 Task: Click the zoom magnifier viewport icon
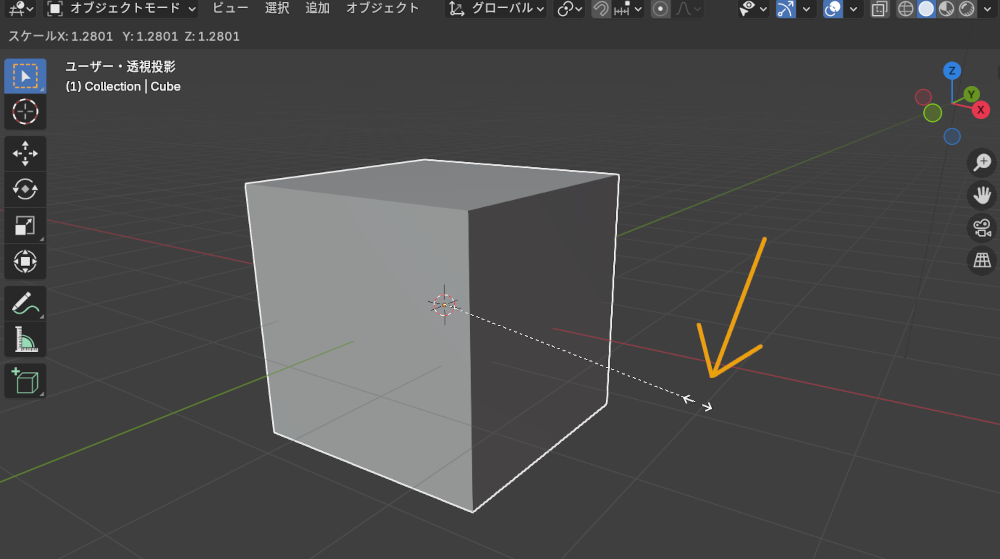[x=982, y=162]
